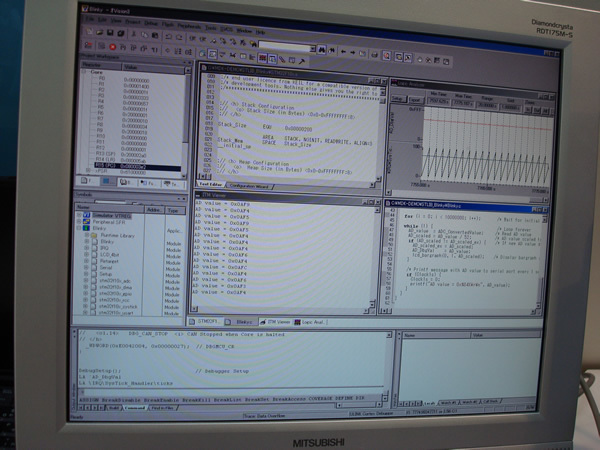Viewport: 600px width, 450px height.
Task: Open the Peripherals menu
Action: point(189,26)
